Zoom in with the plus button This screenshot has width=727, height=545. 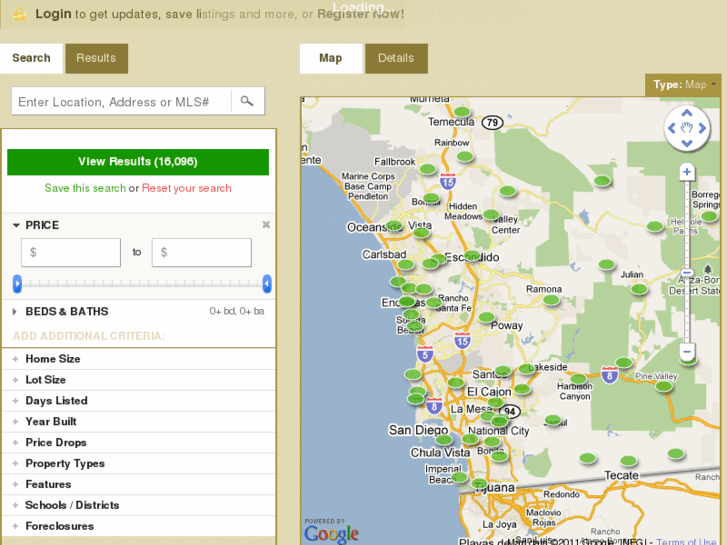(x=687, y=172)
